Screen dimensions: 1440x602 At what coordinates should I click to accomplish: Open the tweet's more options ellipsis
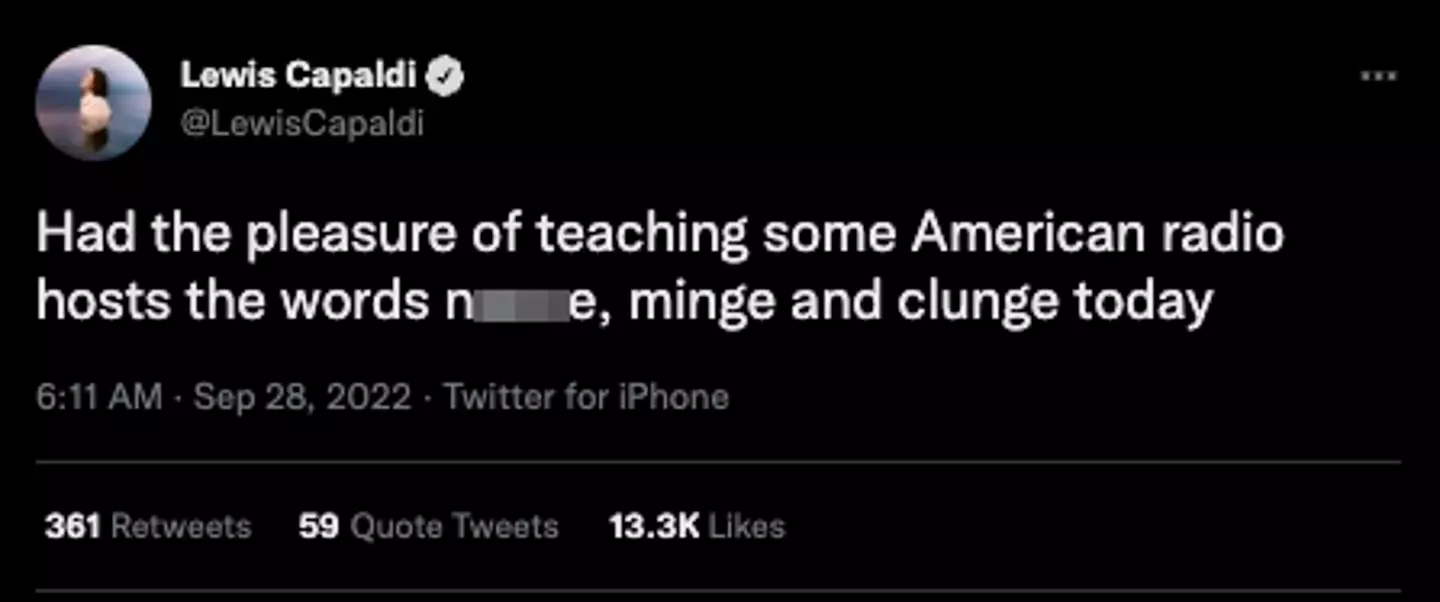coord(1379,76)
